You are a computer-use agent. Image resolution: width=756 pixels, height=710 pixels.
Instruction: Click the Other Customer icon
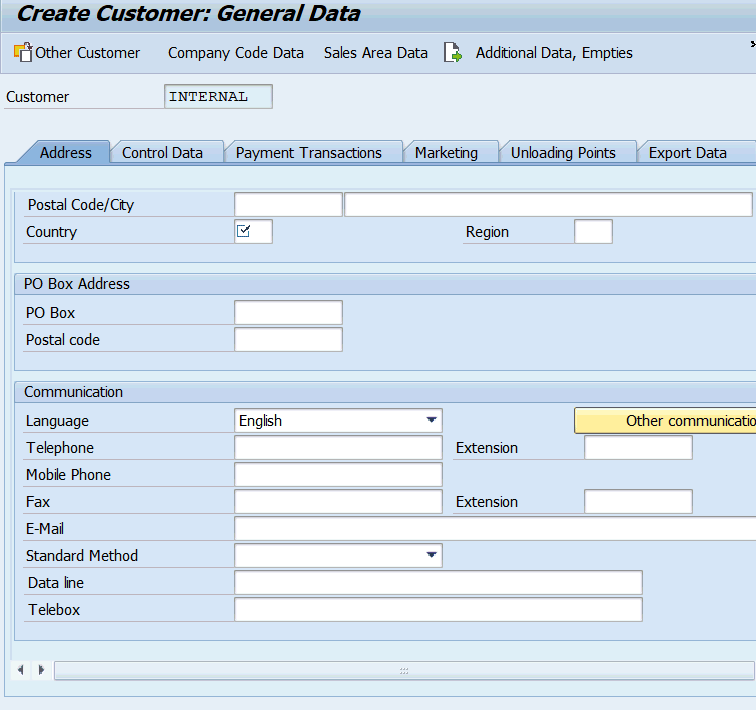[x=23, y=52]
